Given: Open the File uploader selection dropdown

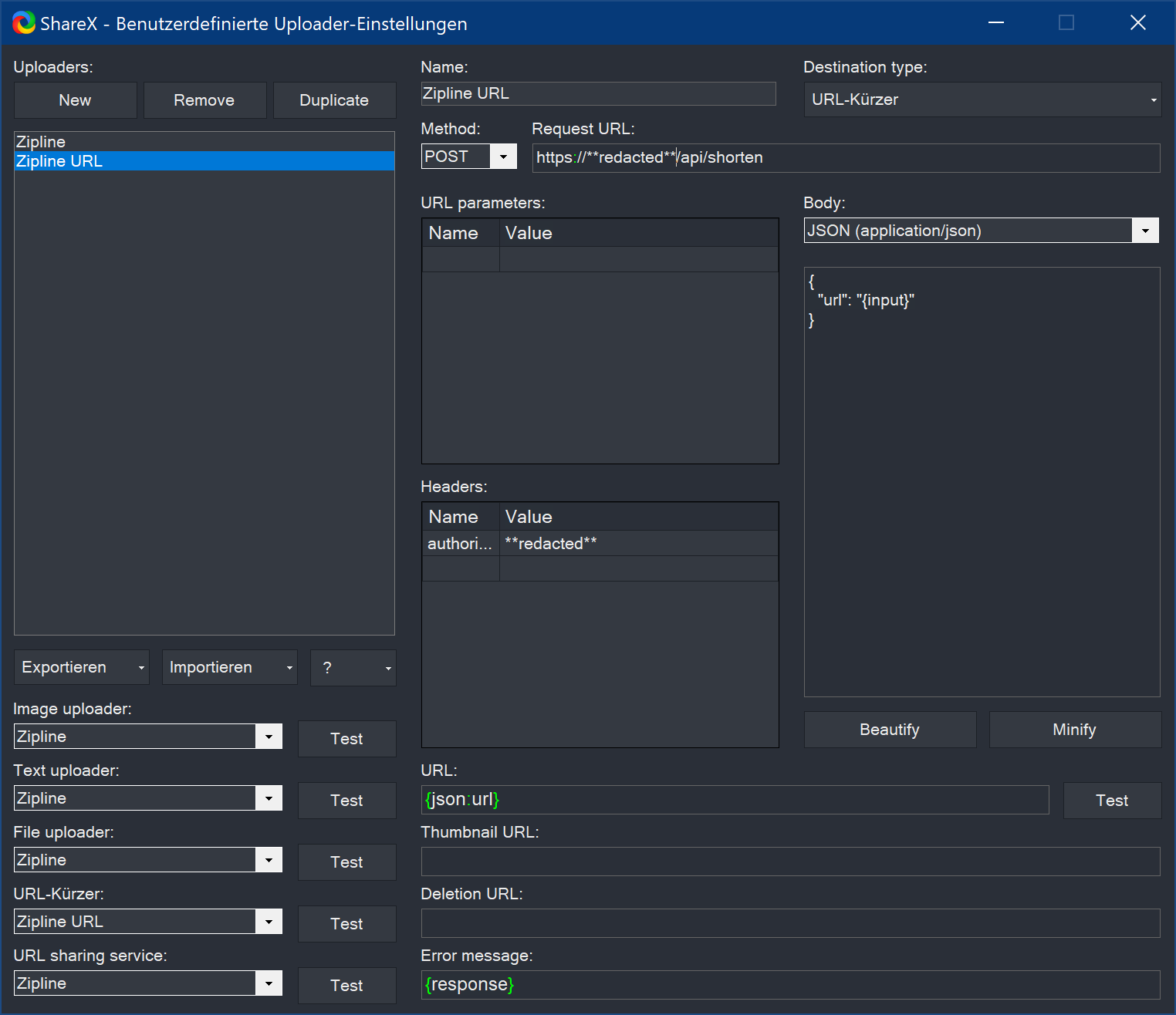Looking at the screenshot, I should tap(269, 860).
